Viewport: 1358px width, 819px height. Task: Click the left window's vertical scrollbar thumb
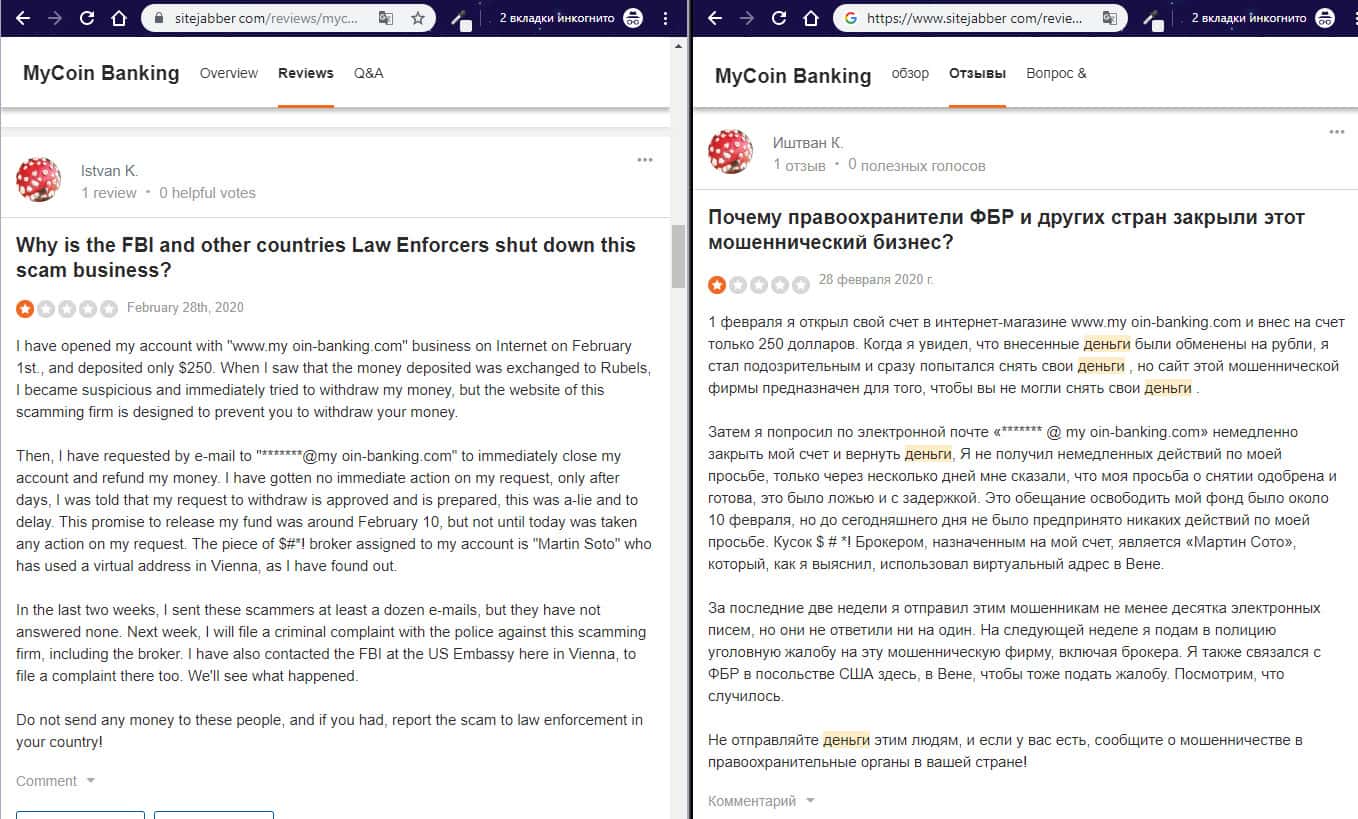tap(678, 256)
